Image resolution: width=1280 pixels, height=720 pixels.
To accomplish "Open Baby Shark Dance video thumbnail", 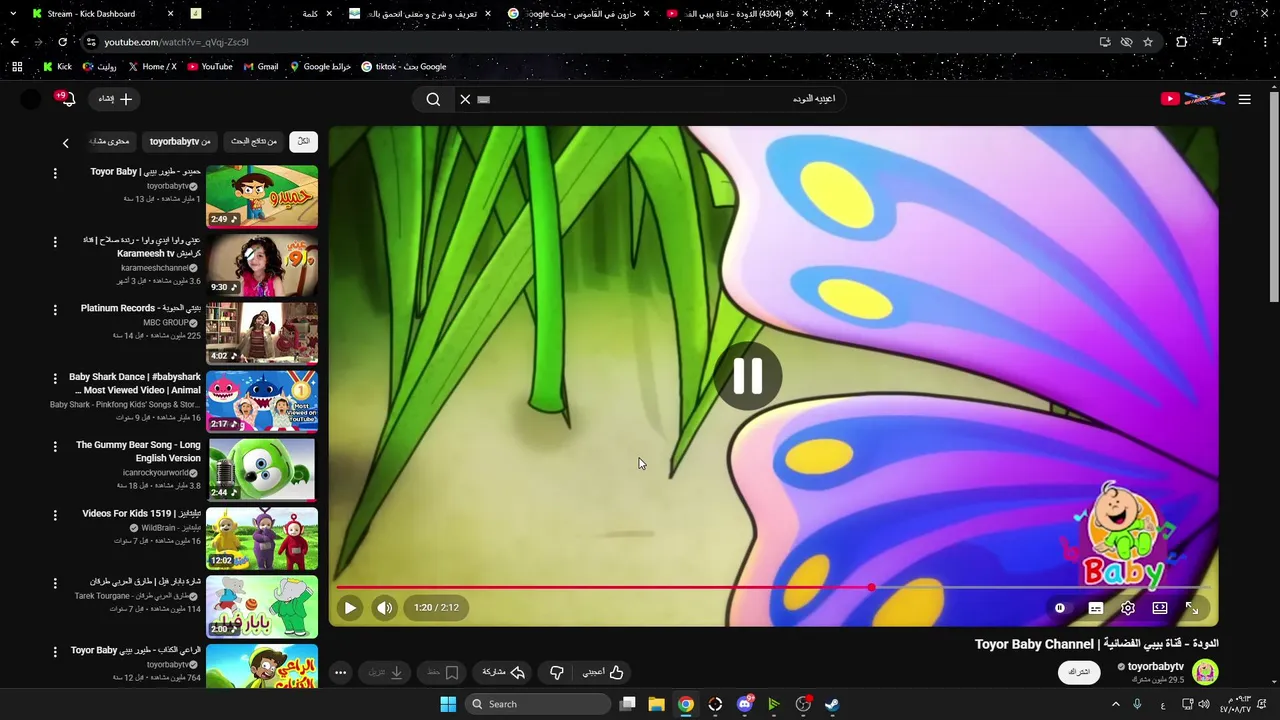I will click(x=262, y=401).
